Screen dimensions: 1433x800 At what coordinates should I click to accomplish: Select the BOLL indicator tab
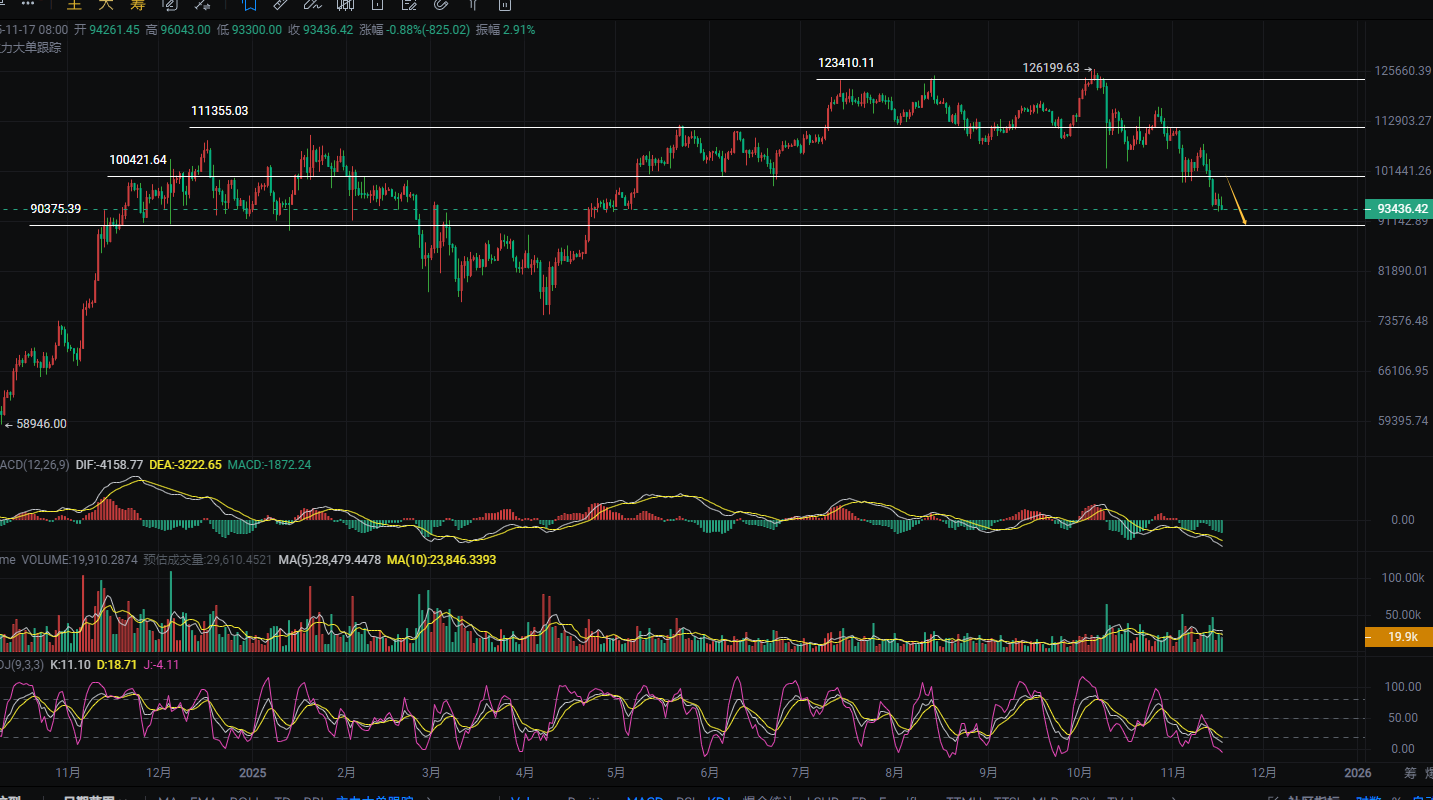[241, 797]
